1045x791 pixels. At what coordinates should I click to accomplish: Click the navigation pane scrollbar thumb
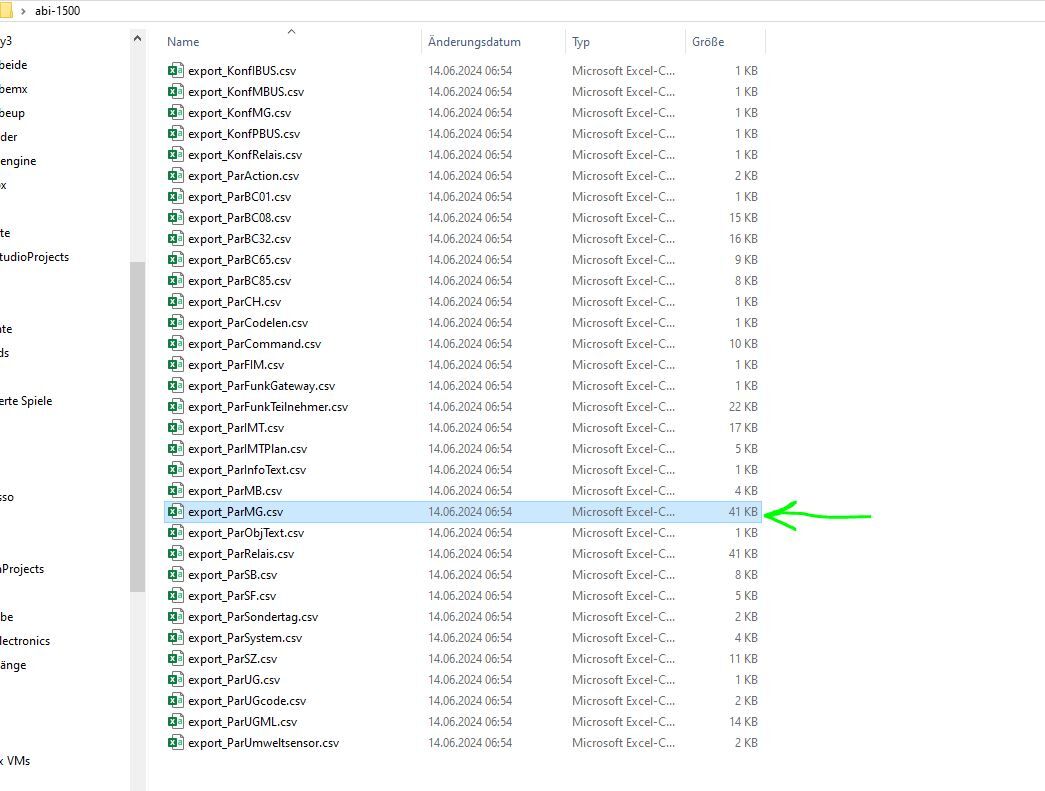click(x=137, y=426)
